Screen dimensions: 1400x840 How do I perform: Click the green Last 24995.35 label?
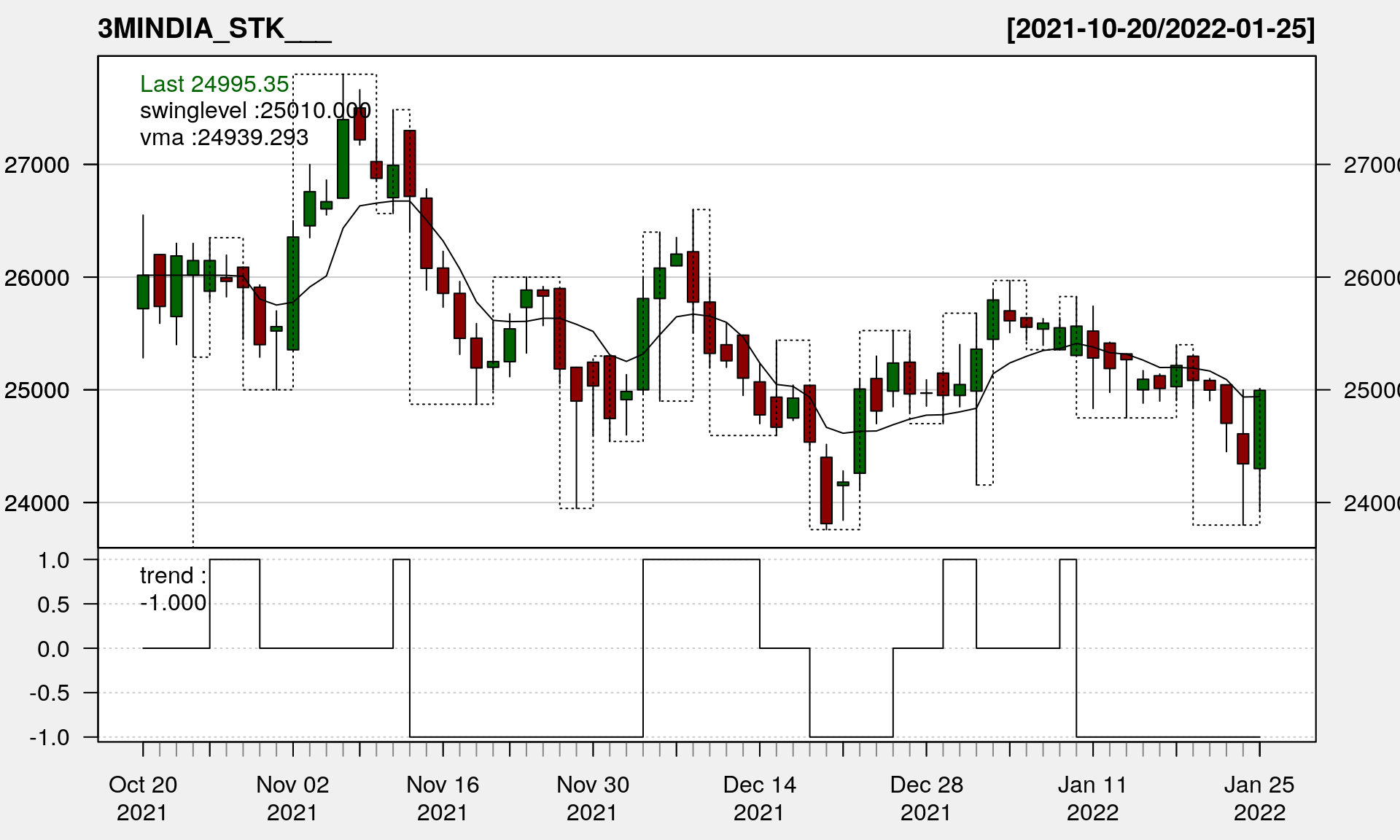[214, 84]
